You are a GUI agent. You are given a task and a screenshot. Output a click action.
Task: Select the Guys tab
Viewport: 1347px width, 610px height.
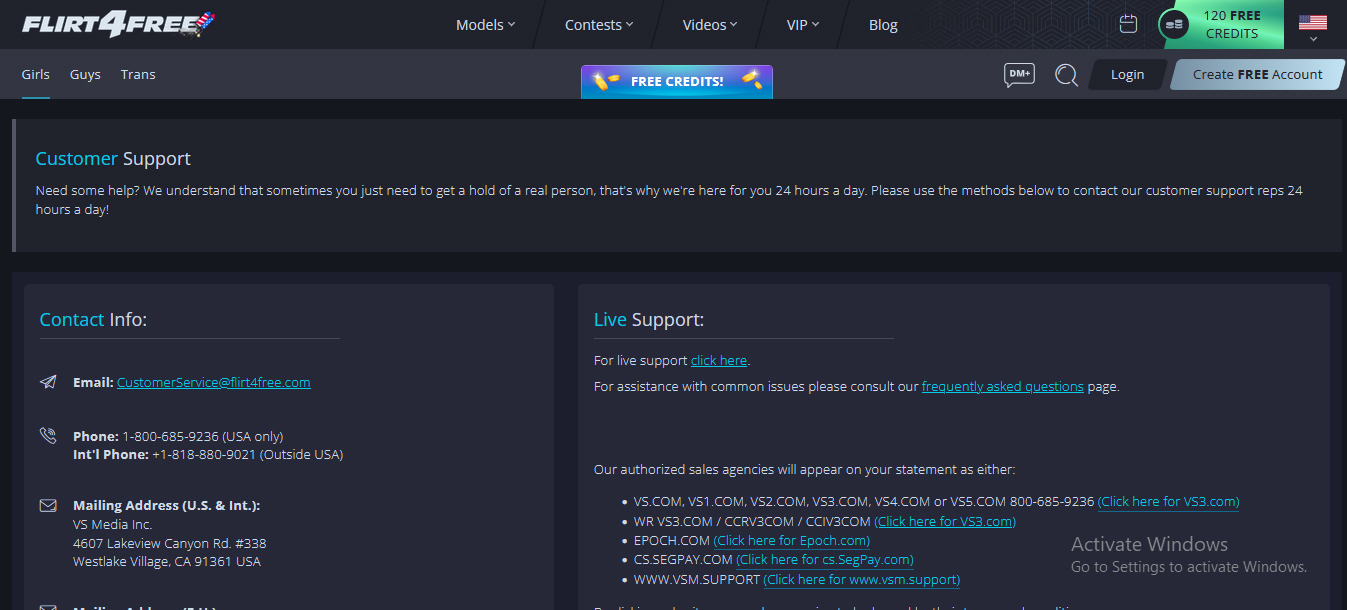tap(85, 75)
